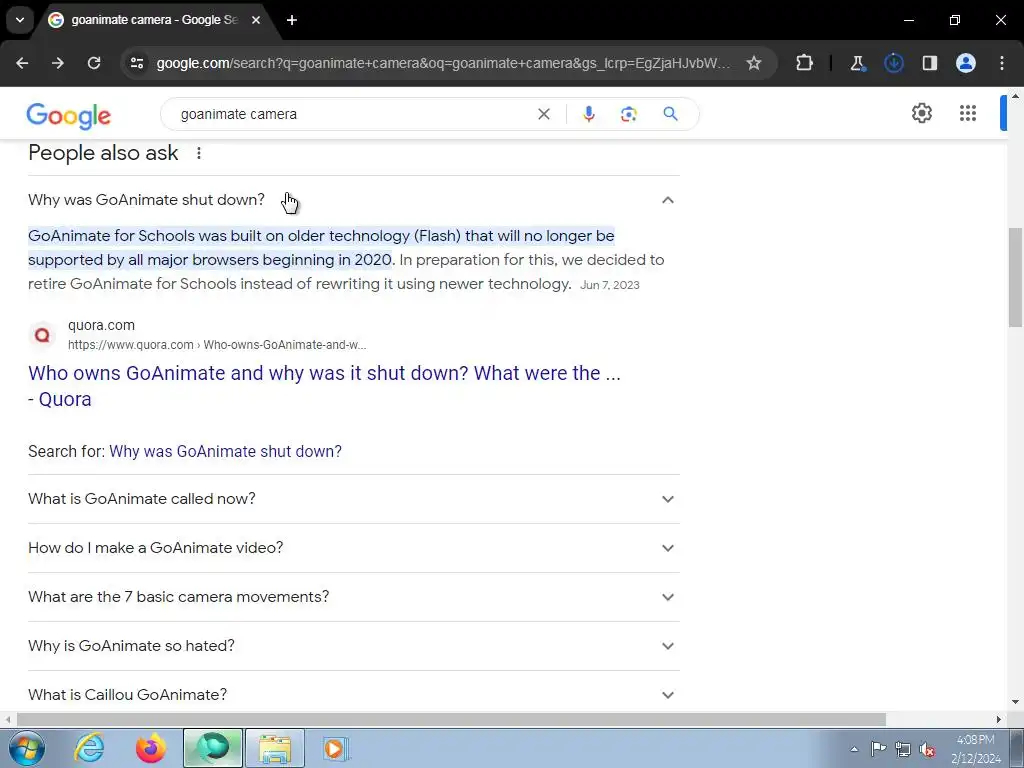Toggle the Chrome side panel
Viewport: 1024px width, 768px height.
pos(930,63)
